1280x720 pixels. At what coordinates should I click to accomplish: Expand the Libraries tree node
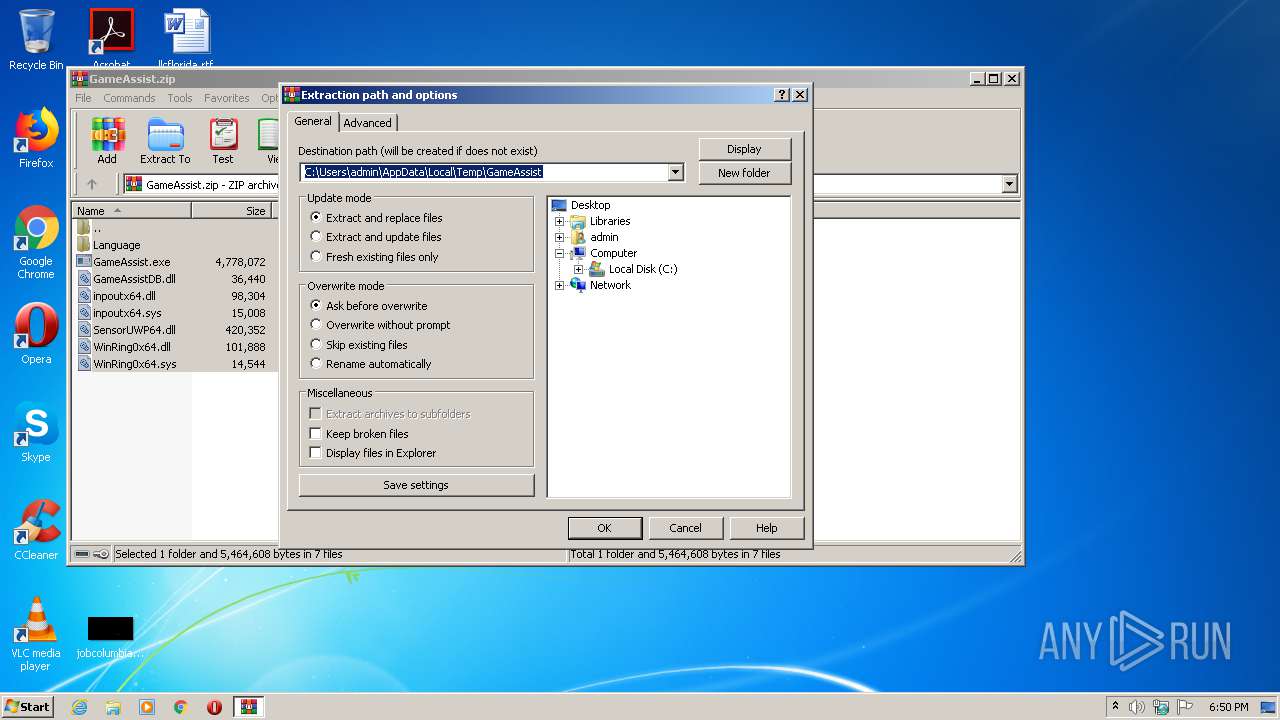[x=560, y=221]
